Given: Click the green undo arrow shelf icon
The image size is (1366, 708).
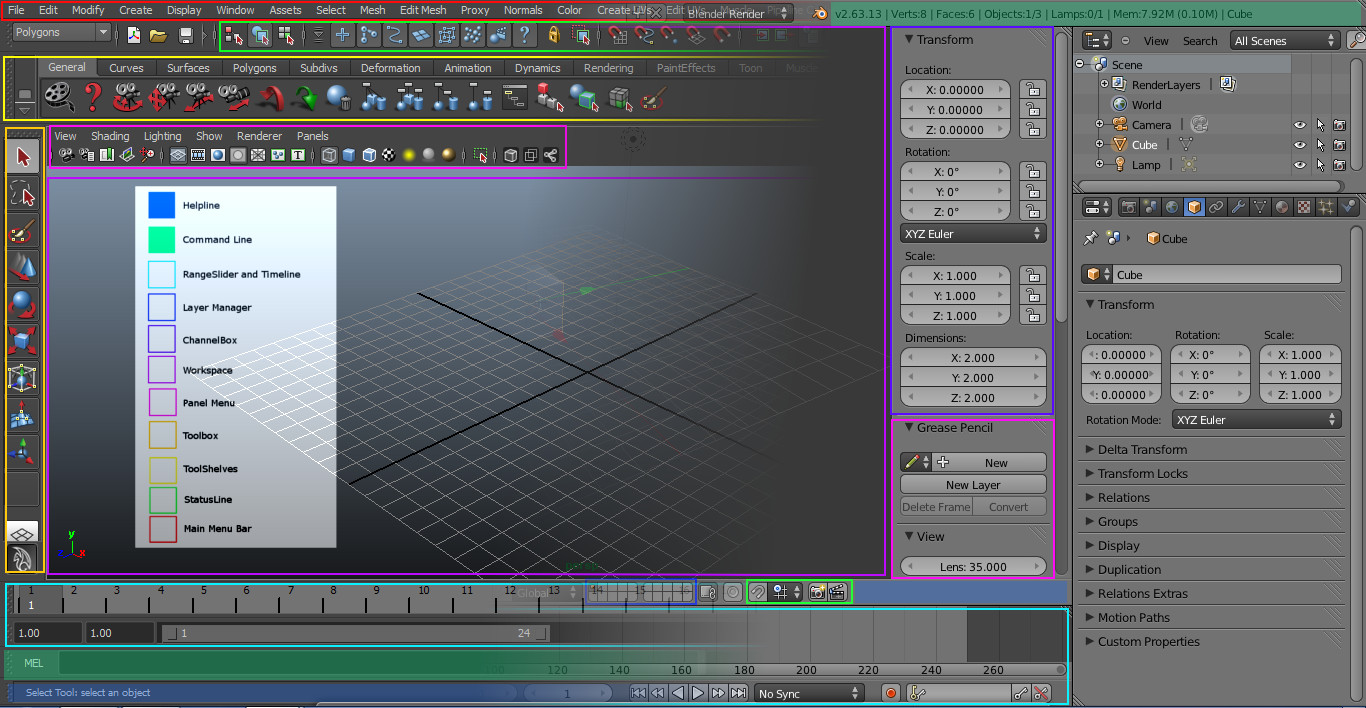Looking at the screenshot, I should (x=304, y=97).
